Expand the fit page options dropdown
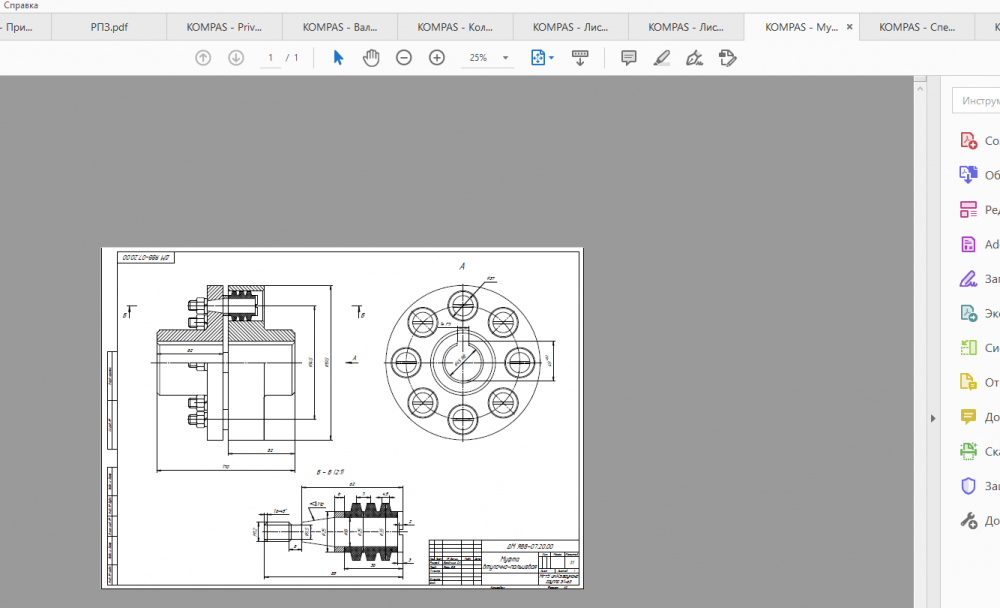This screenshot has width=1000, height=608. pyautogui.click(x=551, y=58)
